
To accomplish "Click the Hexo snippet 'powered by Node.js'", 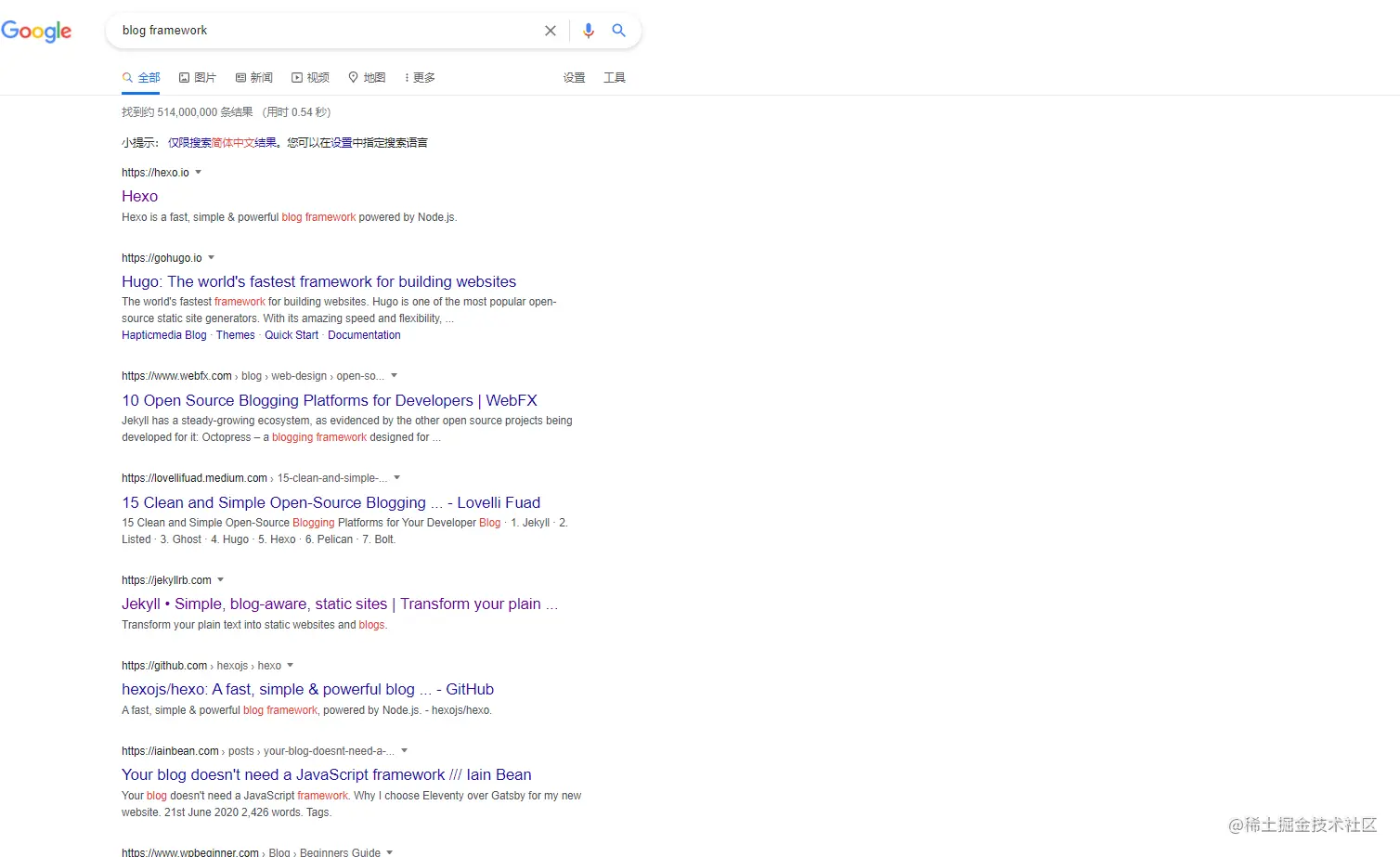I will pos(408,217).
